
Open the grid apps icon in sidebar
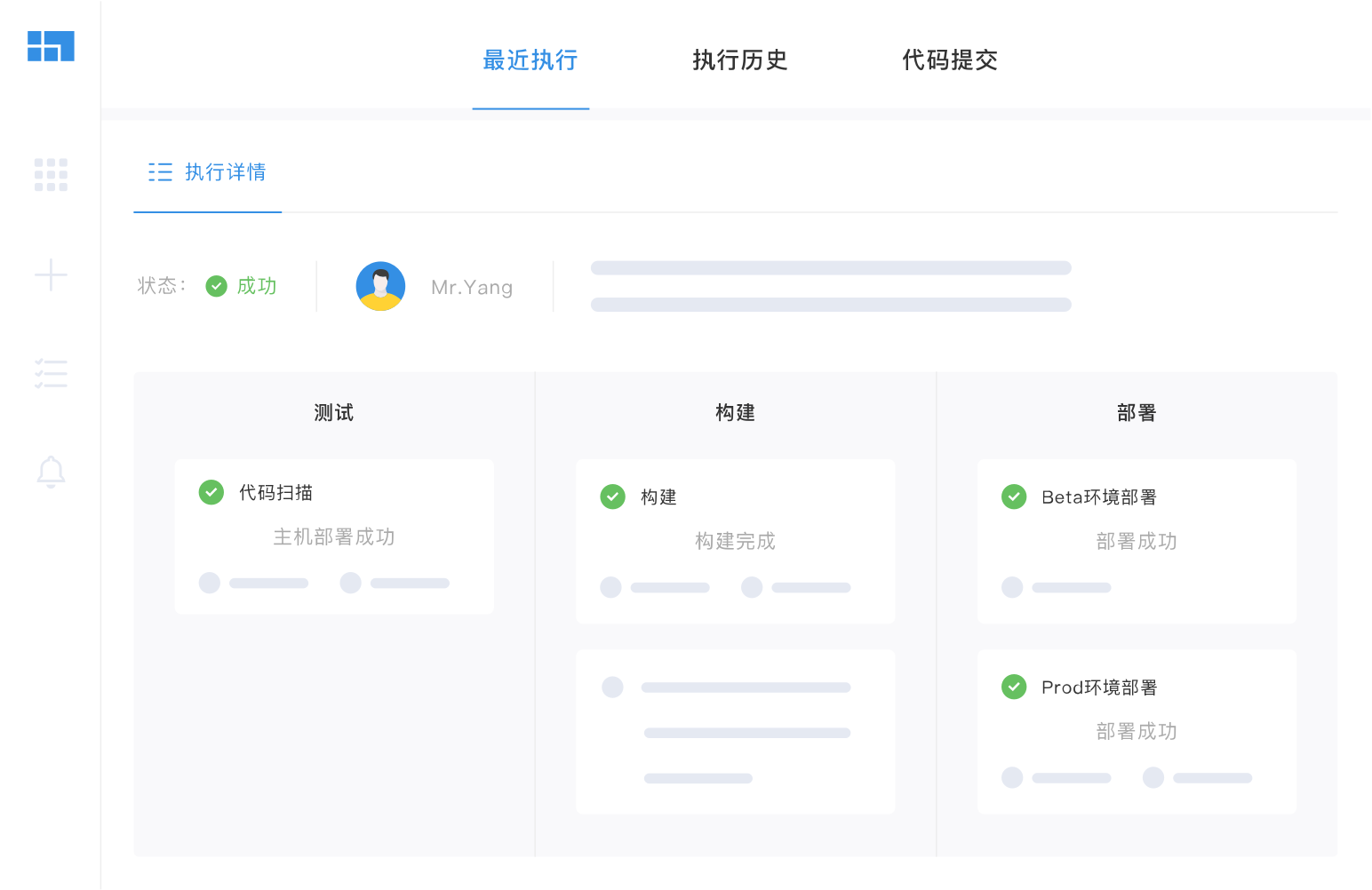click(x=51, y=175)
